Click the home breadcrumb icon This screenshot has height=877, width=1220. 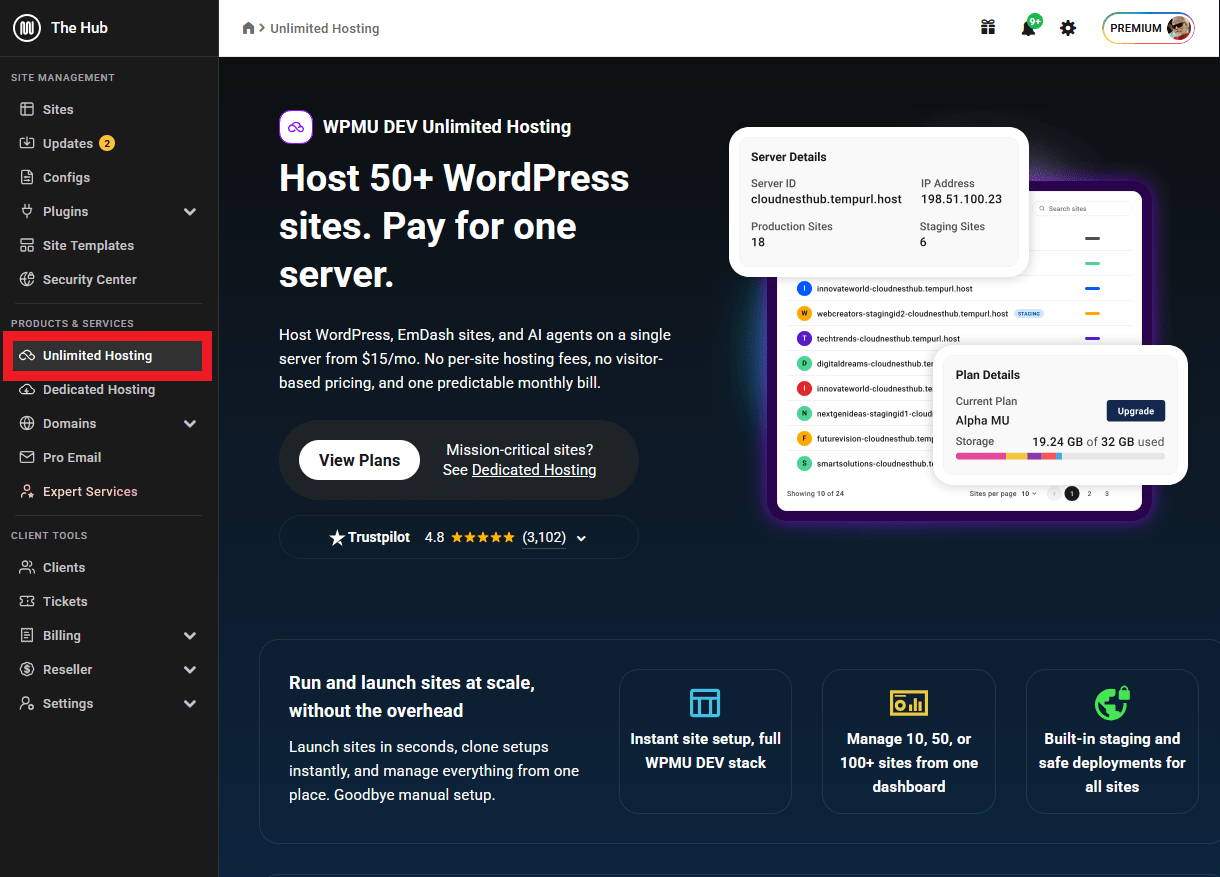click(249, 28)
